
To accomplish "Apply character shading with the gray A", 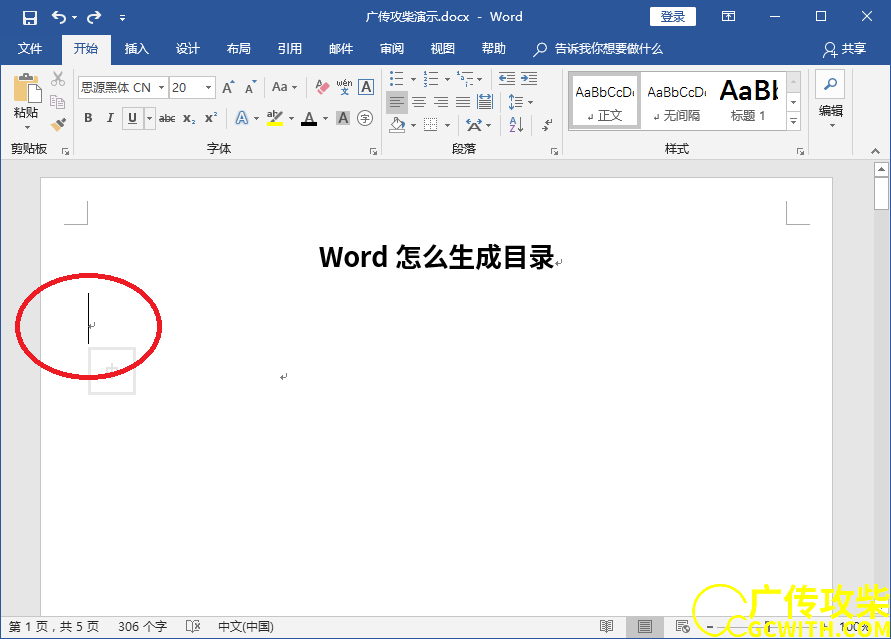I will (x=343, y=118).
